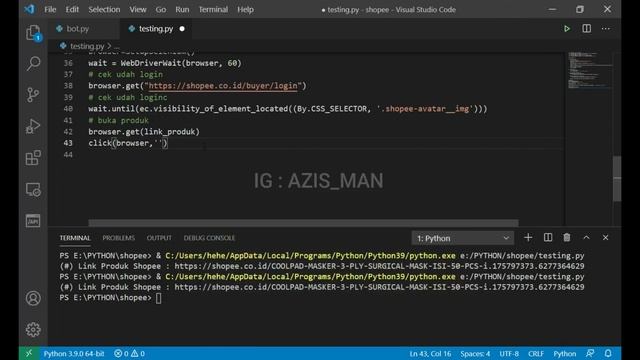Image resolution: width=640 pixels, height=360 pixels.
Task: Click 'wait = WebDriverWait(browser, 60)' line
Action: pos(164,63)
